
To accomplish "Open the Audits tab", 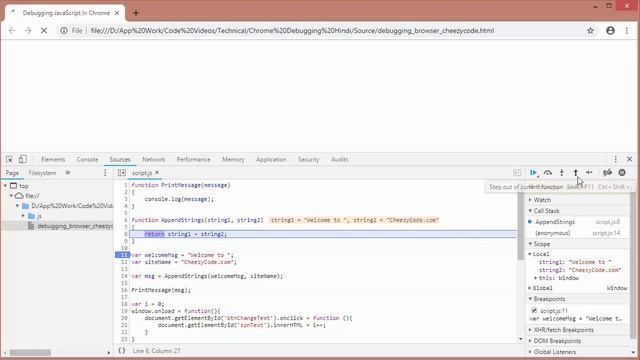I will coord(340,159).
